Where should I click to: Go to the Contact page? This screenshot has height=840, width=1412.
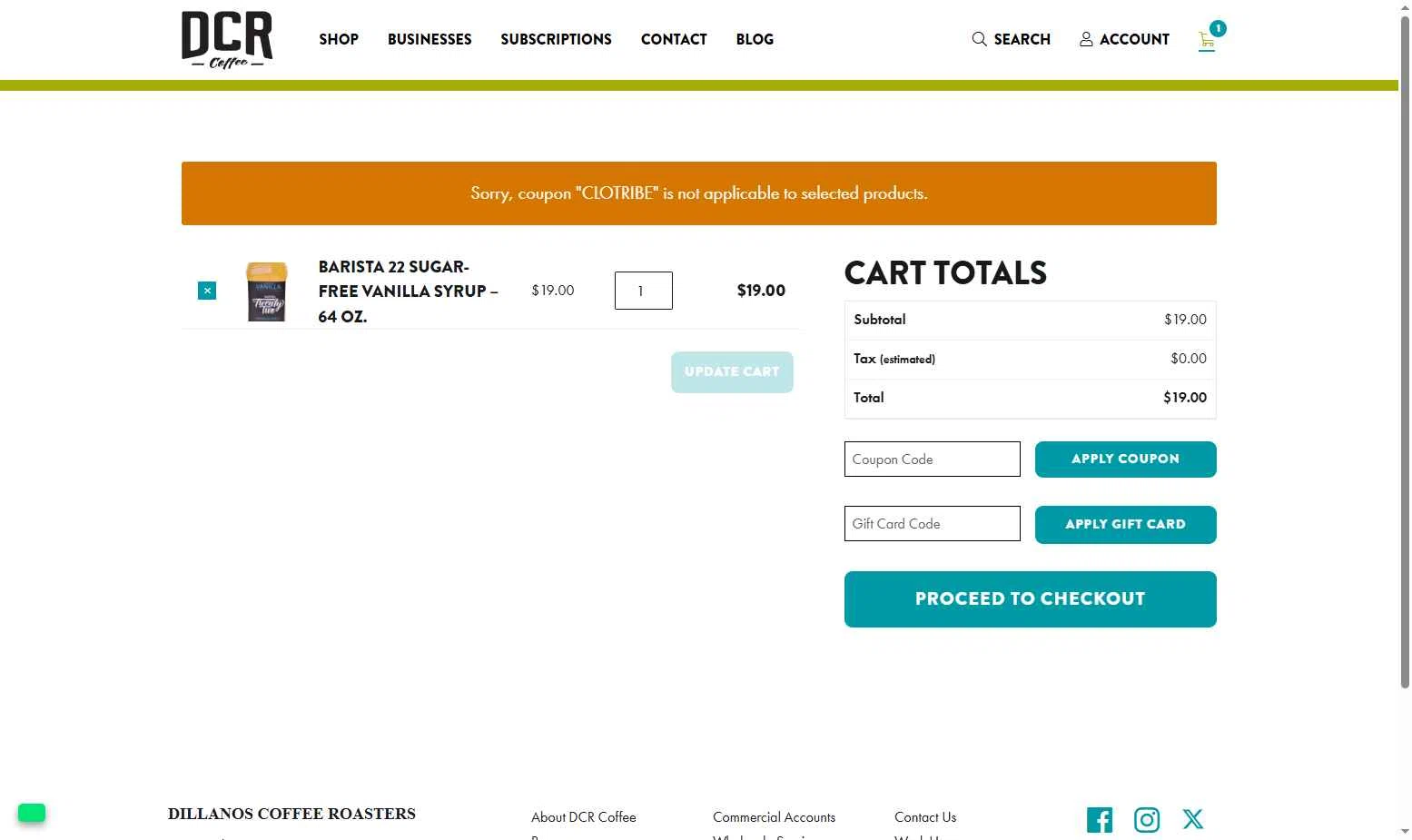point(674,39)
